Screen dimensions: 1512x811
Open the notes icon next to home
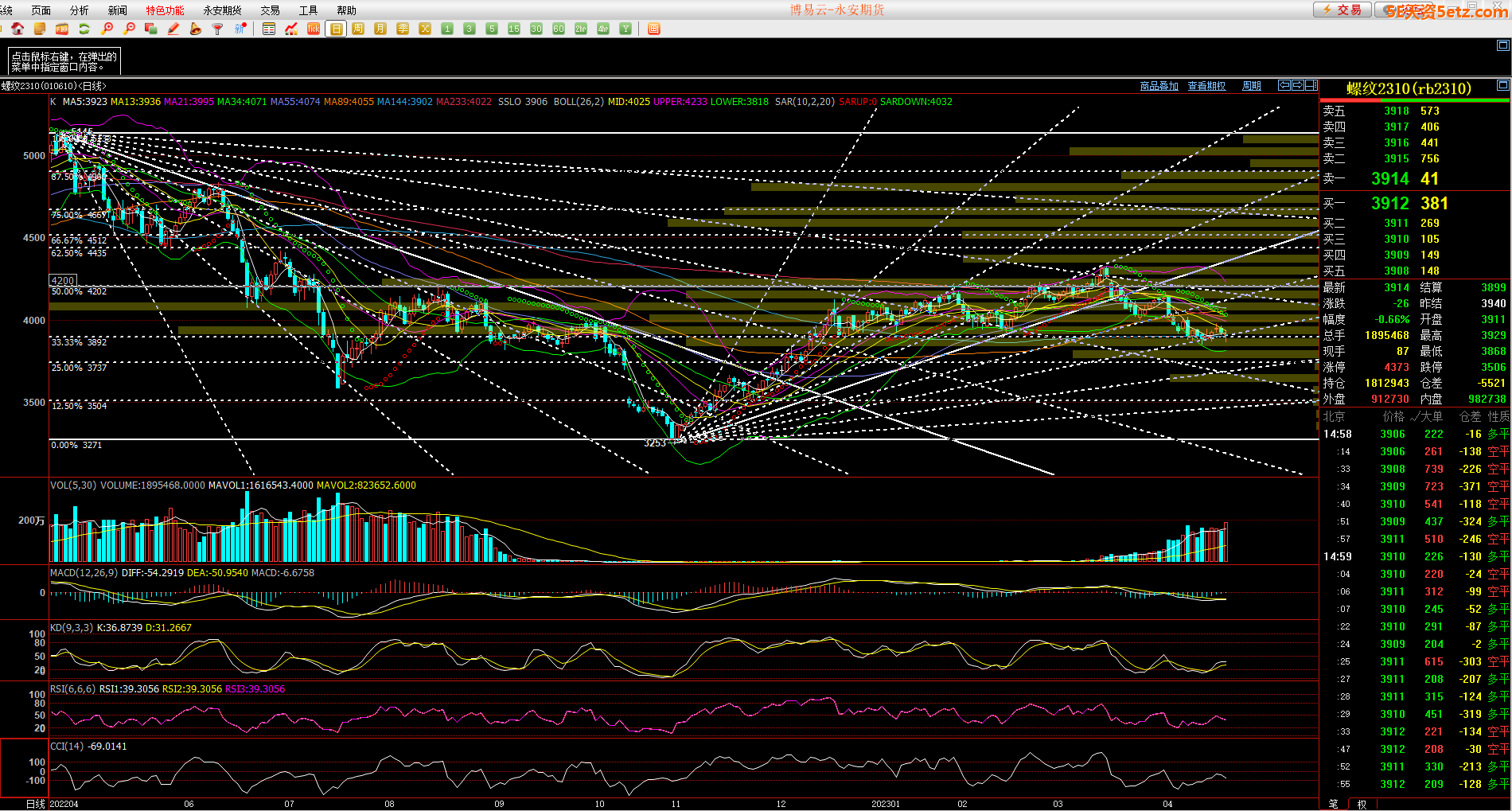(x=40, y=29)
